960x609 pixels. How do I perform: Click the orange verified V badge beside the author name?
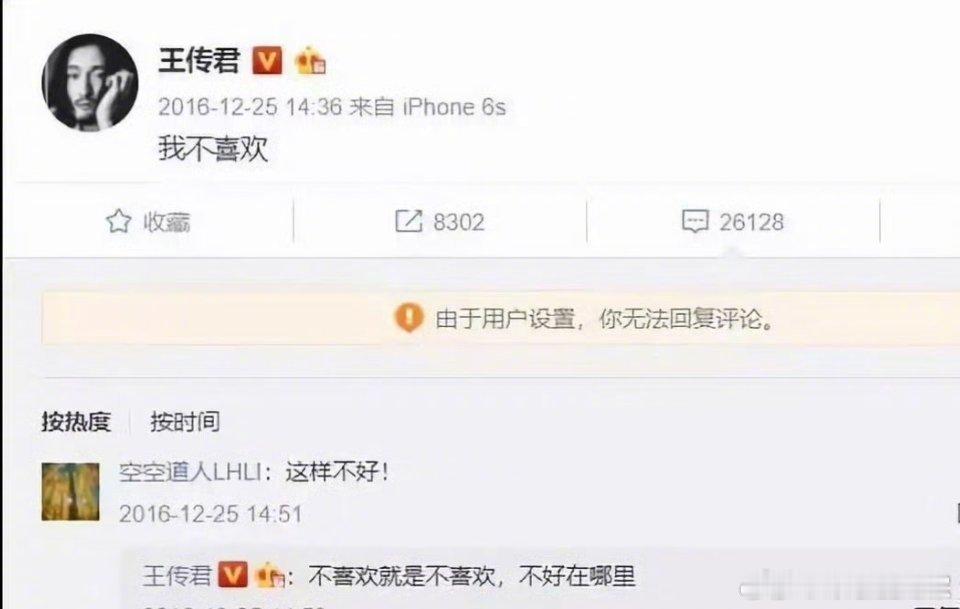(268, 61)
